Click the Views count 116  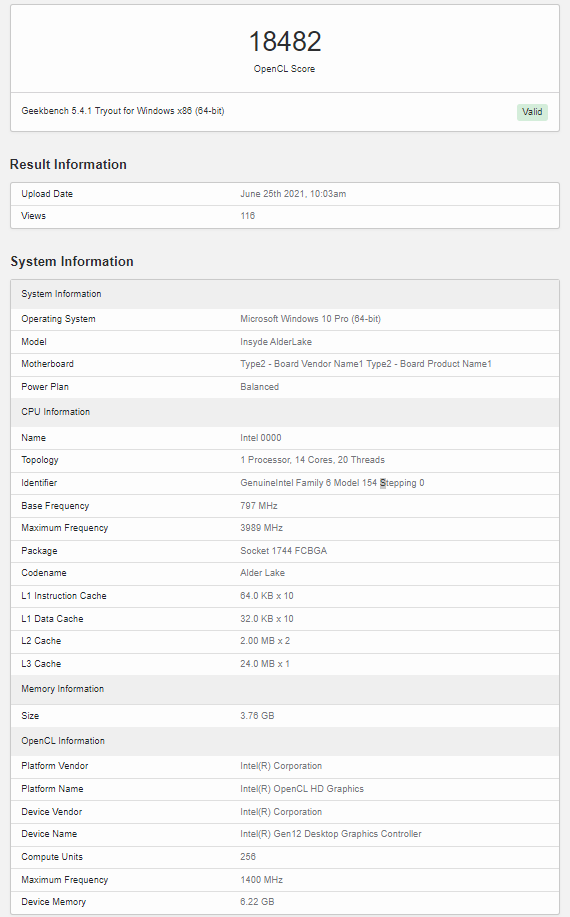point(247,216)
